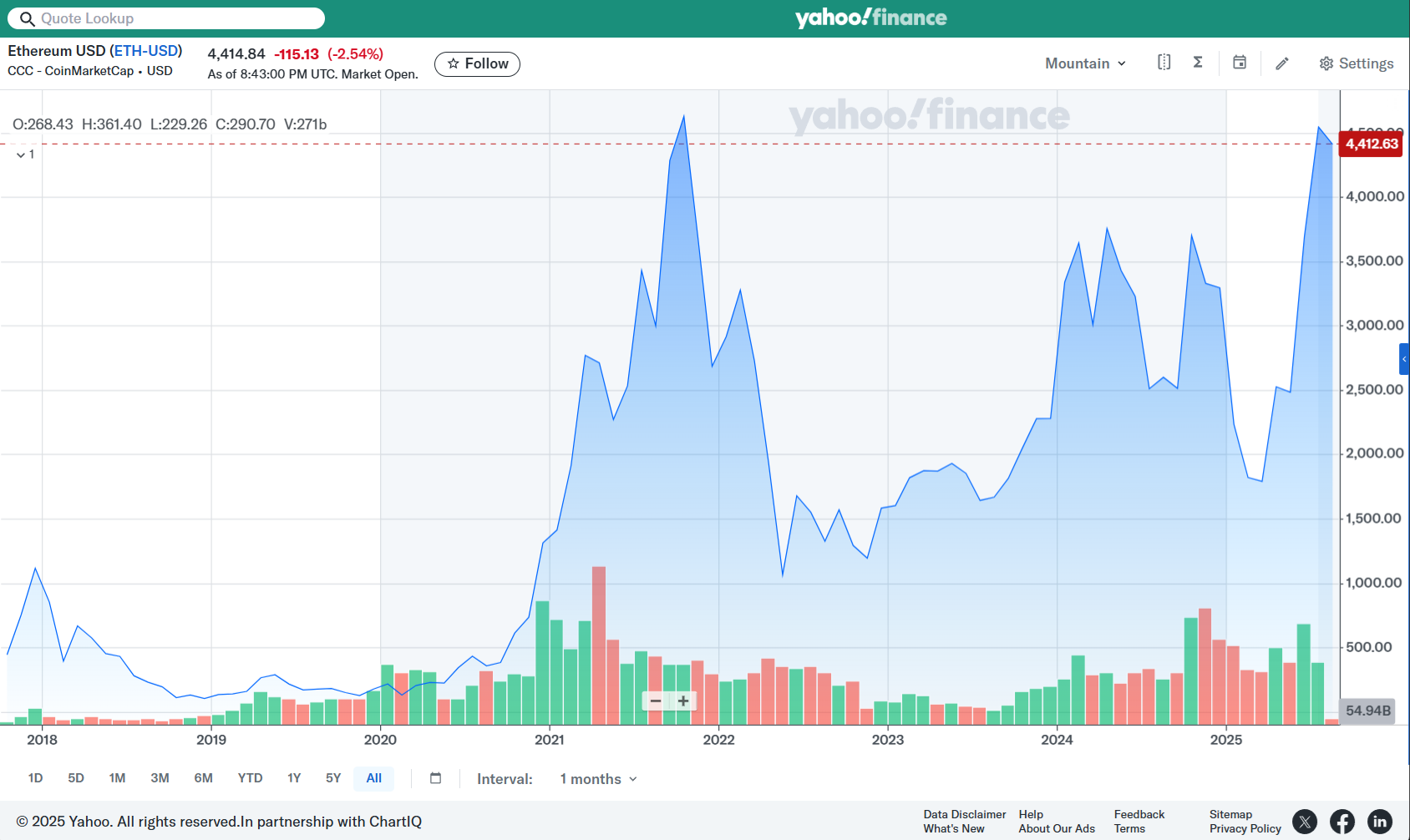Open the Data Disclaimer link
Viewport: 1410px width, 840px height.
965,814
